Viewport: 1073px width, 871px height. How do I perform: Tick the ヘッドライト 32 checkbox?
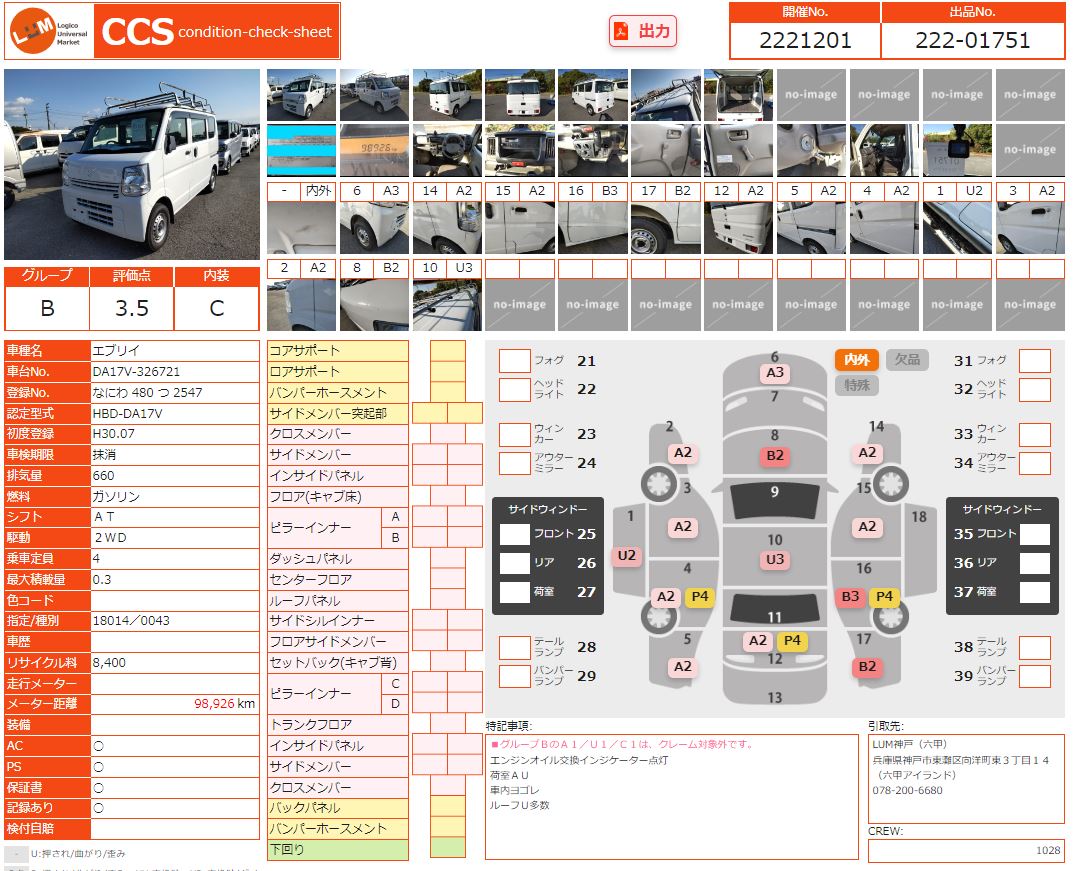pos(1035,389)
